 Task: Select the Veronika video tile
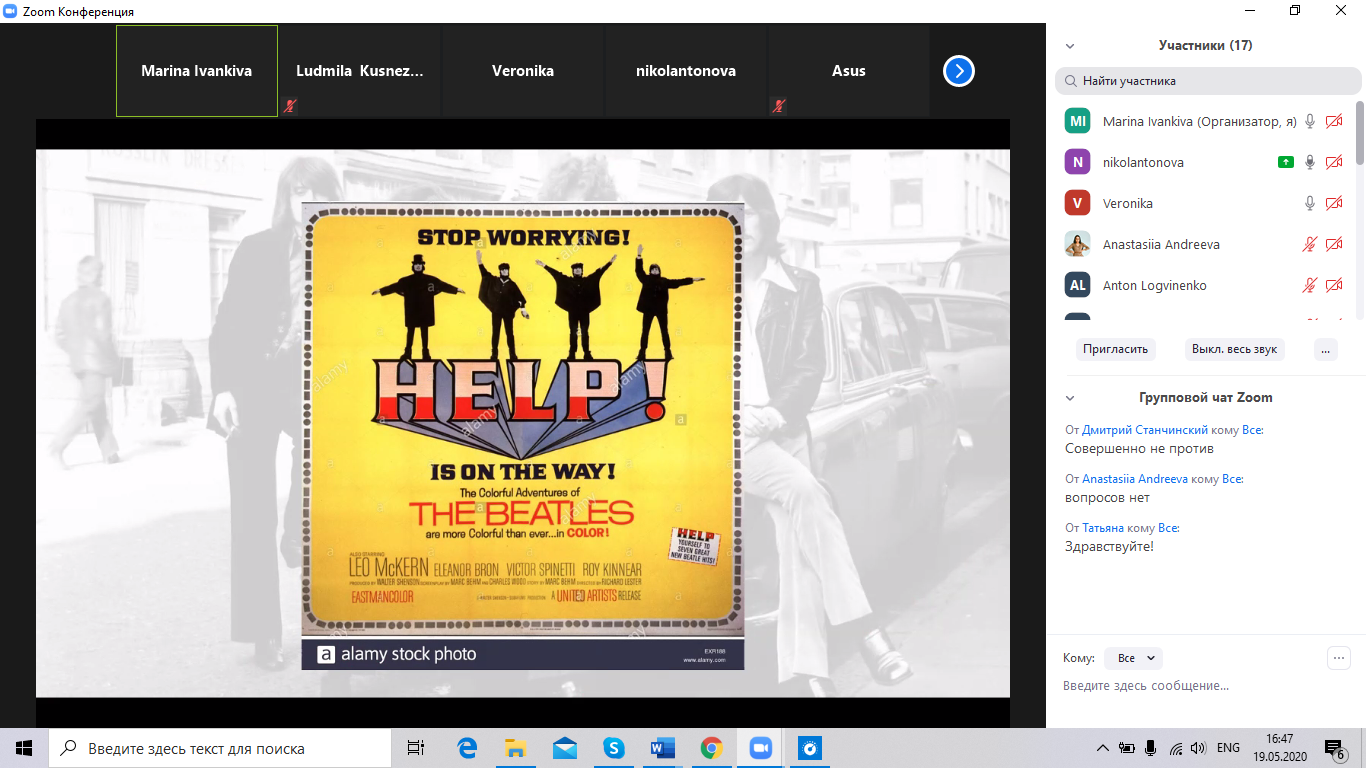(x=523, y=71)
